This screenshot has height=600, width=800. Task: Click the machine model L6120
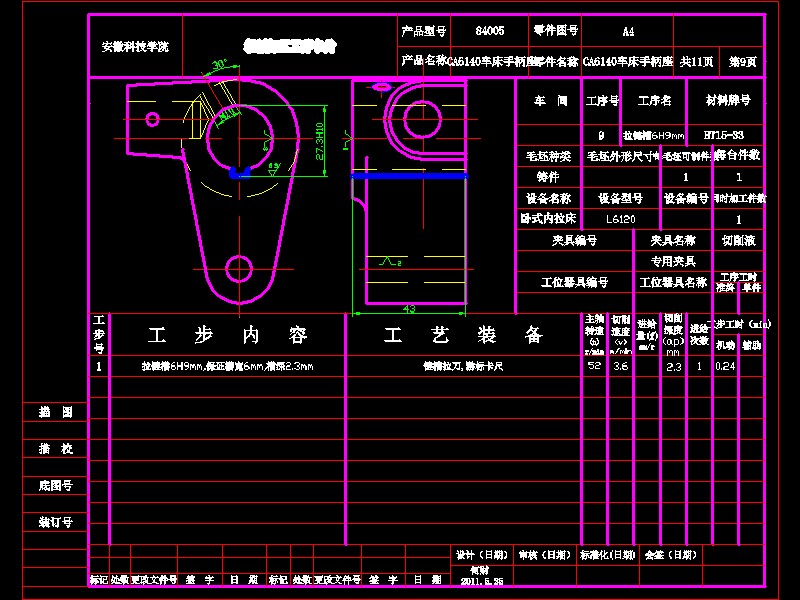pyautogui.click(x=621, y=219)
